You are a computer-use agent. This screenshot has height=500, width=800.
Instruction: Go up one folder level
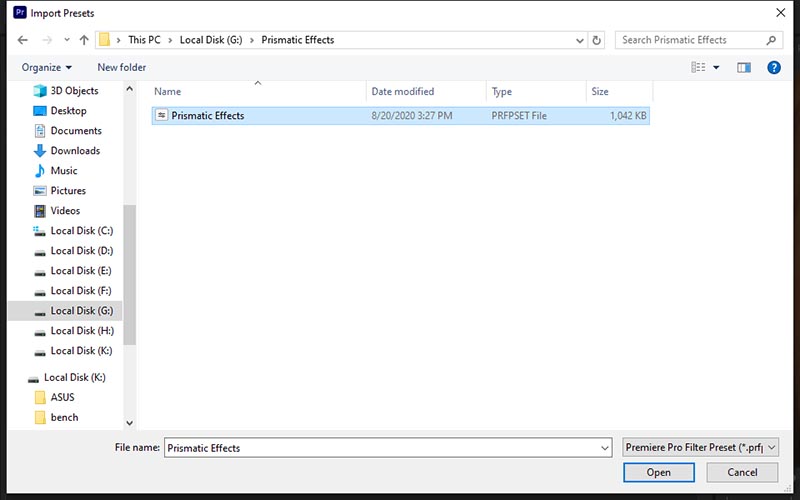pos(84,40)
